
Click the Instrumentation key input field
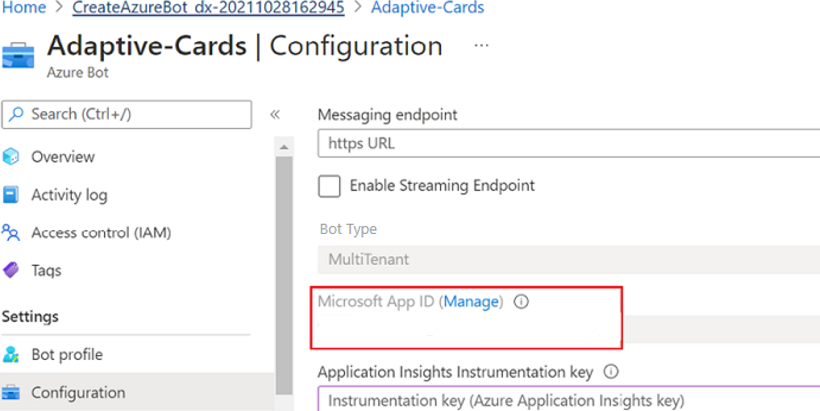click(569, 399)
